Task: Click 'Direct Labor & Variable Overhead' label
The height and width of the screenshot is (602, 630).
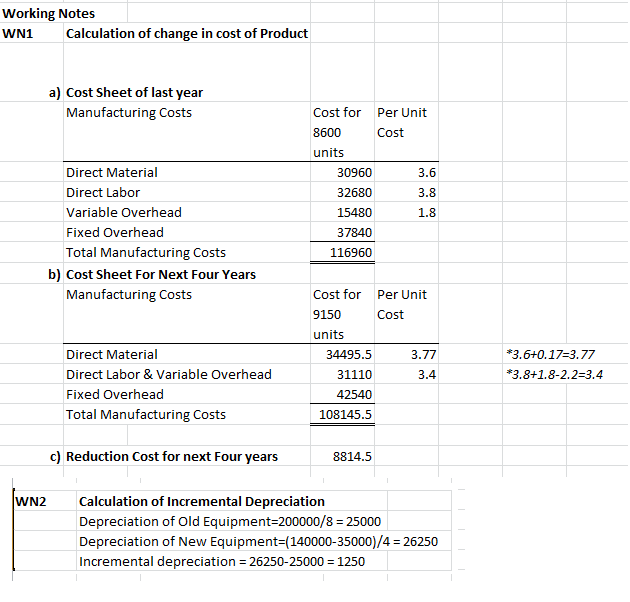Action: (169, 375)
